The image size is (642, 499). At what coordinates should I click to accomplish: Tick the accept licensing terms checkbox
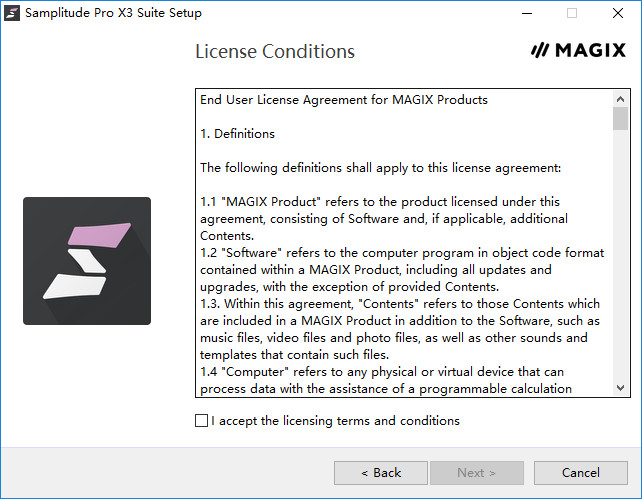coord(202,421)
